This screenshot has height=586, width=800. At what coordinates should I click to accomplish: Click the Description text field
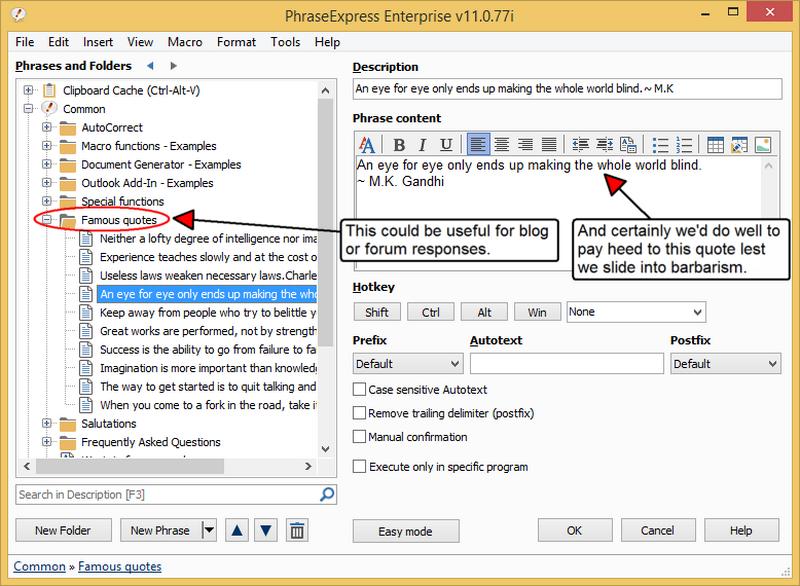point(567,89)
